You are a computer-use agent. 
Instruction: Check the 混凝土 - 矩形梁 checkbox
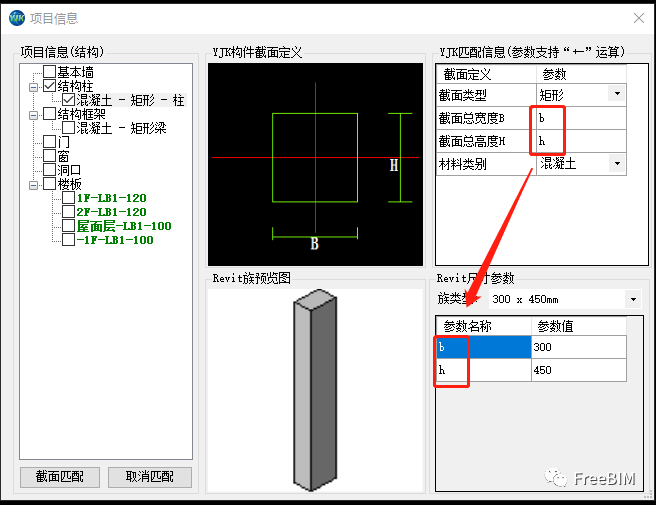[69, 128]
